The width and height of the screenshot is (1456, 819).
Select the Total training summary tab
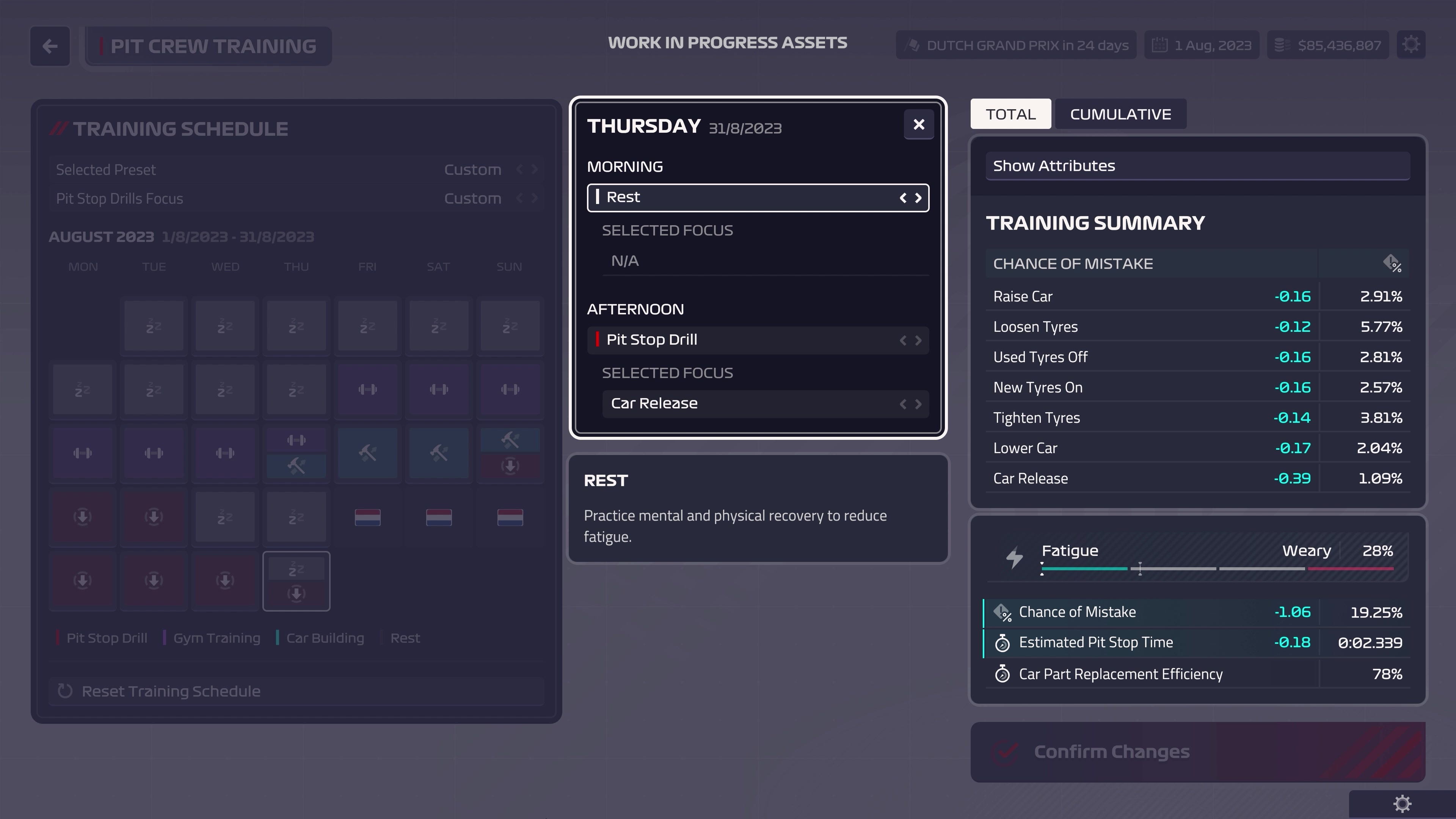pos(1011,113)
